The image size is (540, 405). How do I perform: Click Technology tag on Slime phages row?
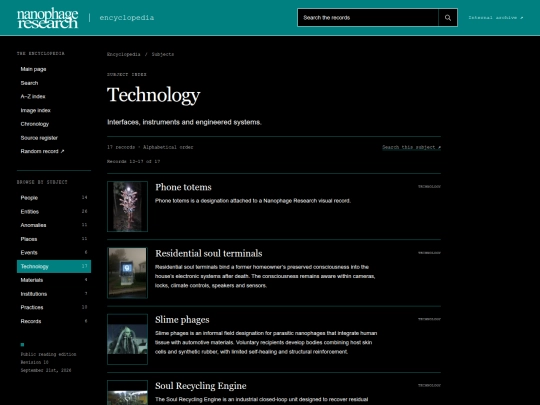429,319
